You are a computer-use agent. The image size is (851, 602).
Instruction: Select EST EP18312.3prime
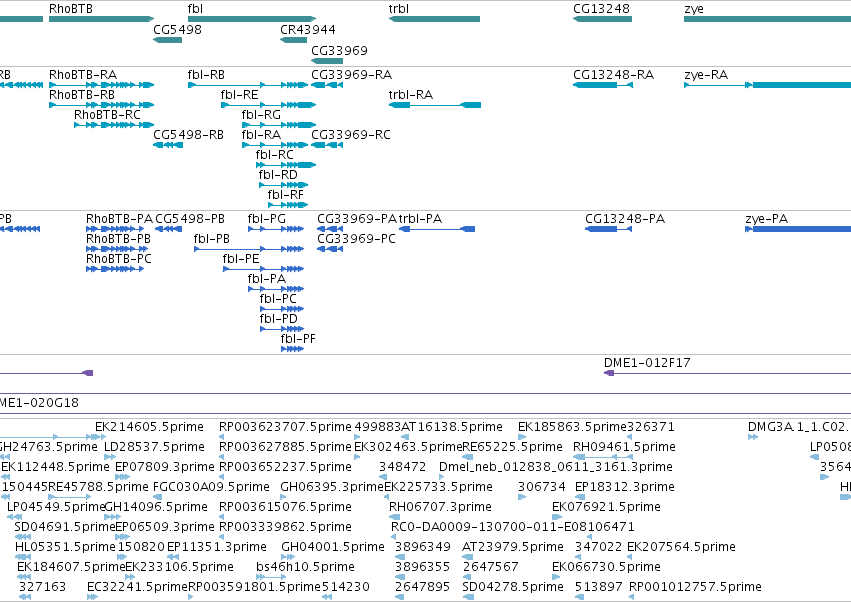click(x=625, y=487)
